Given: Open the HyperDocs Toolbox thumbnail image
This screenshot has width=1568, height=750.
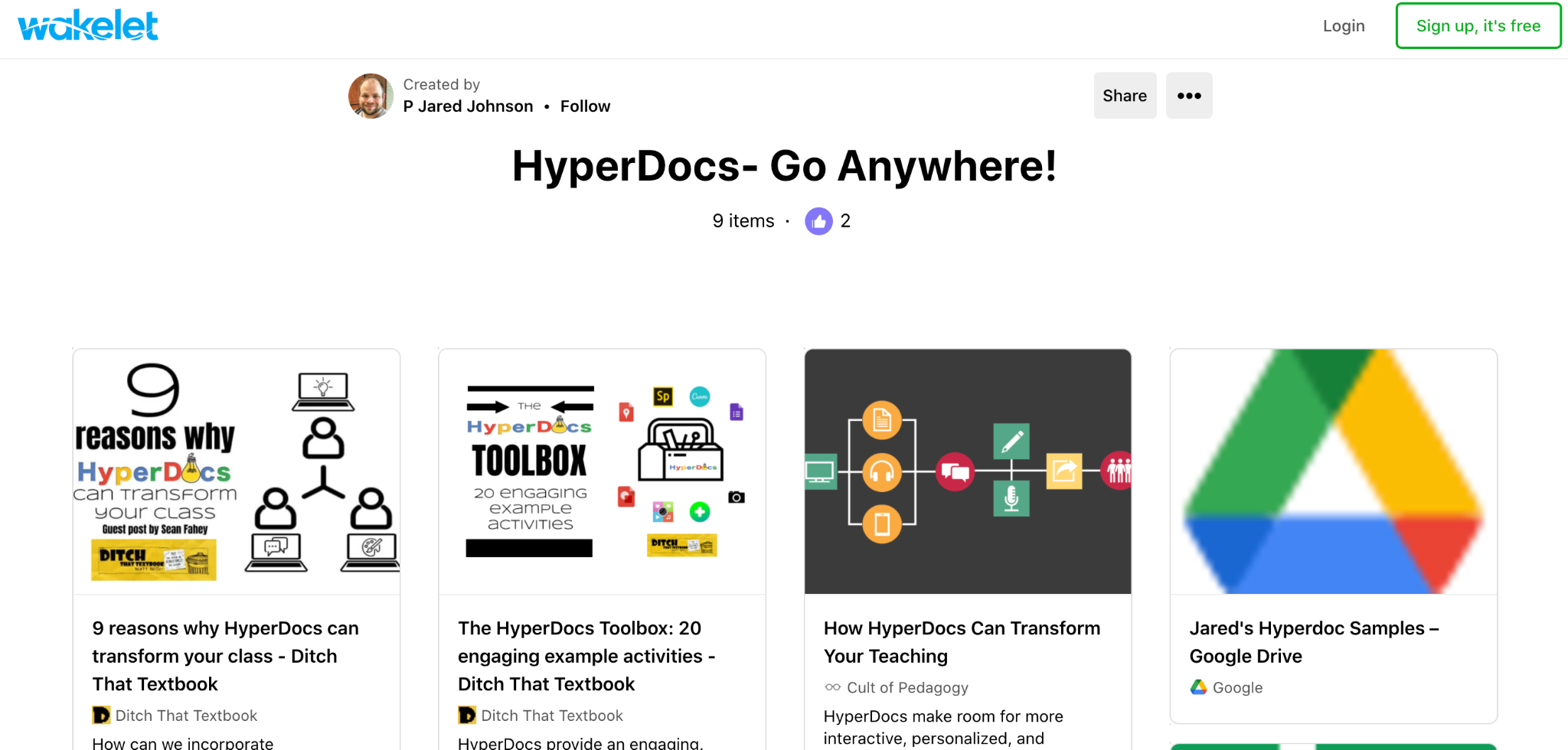Looking at the screenshot, I should [602, 471].
